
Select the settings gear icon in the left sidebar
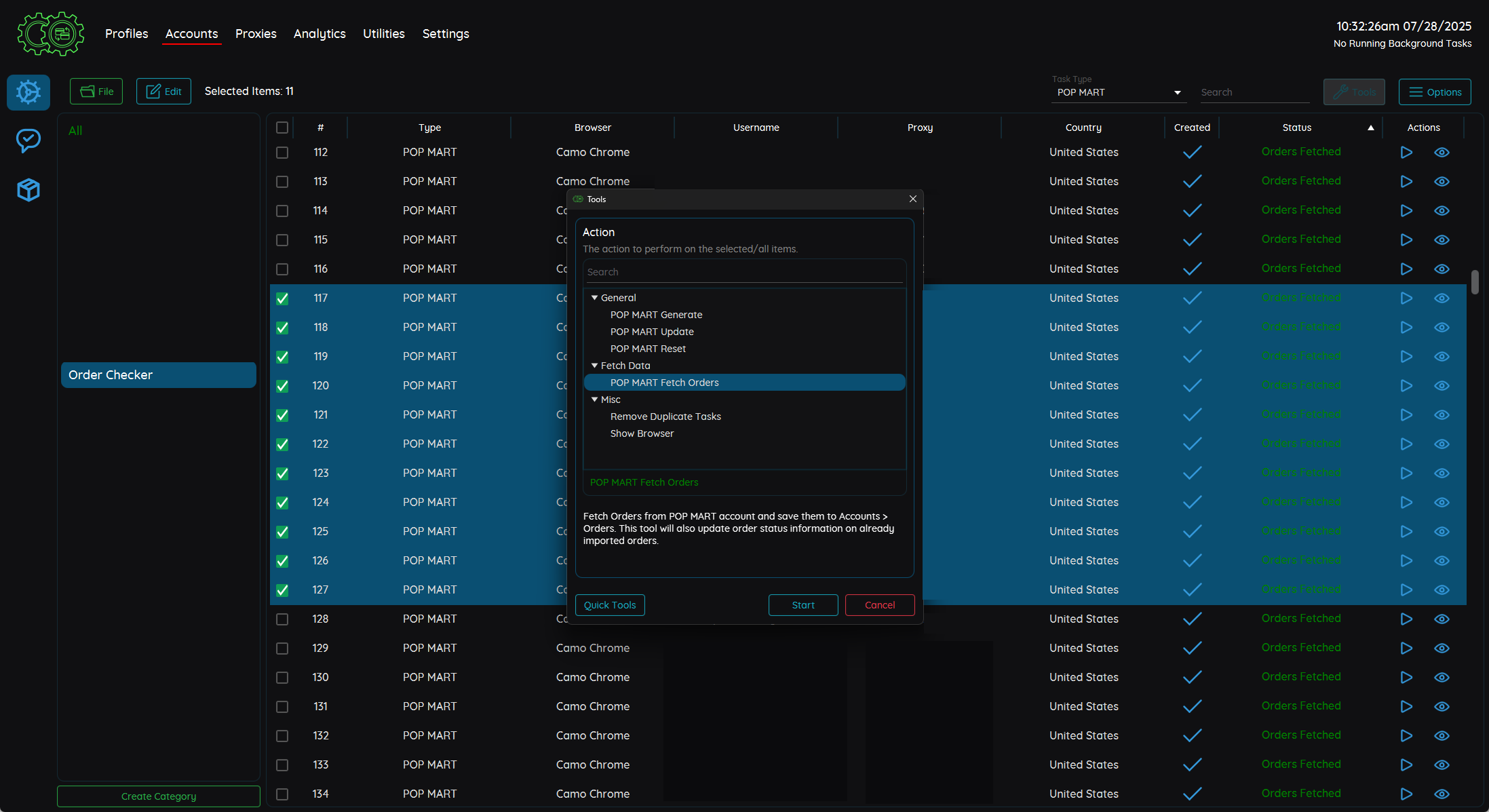[28, 92]
